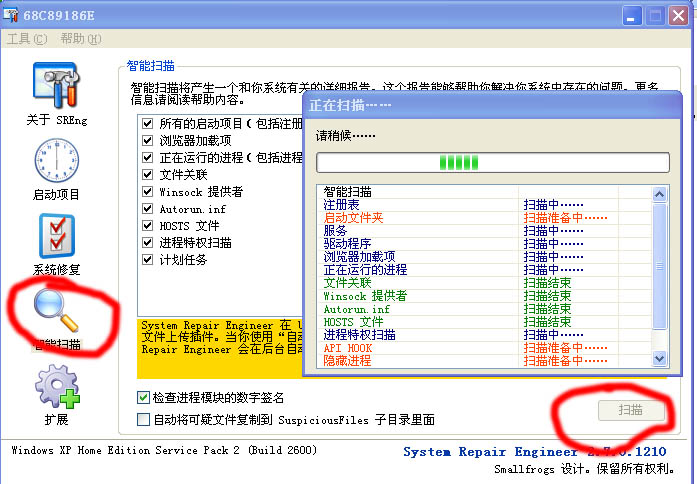Uncheck Autorun.inf checkbox
697x484 pixels.
coord(147,208)
